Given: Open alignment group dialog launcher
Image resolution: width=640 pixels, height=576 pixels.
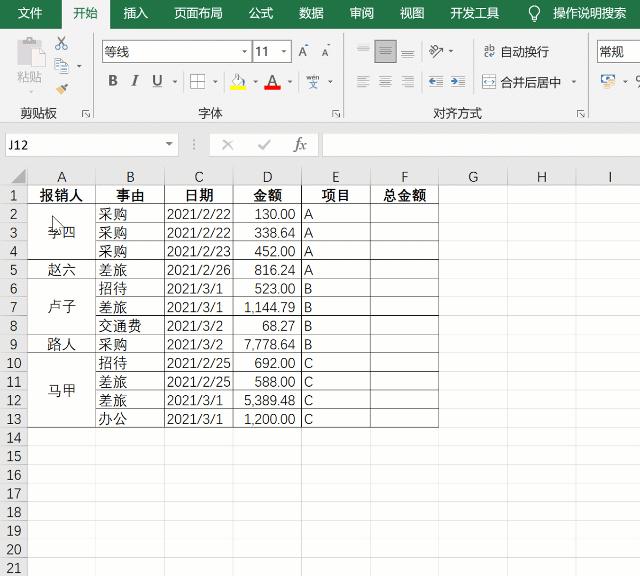Looking at the screenshot, I should tap(580, 113).
